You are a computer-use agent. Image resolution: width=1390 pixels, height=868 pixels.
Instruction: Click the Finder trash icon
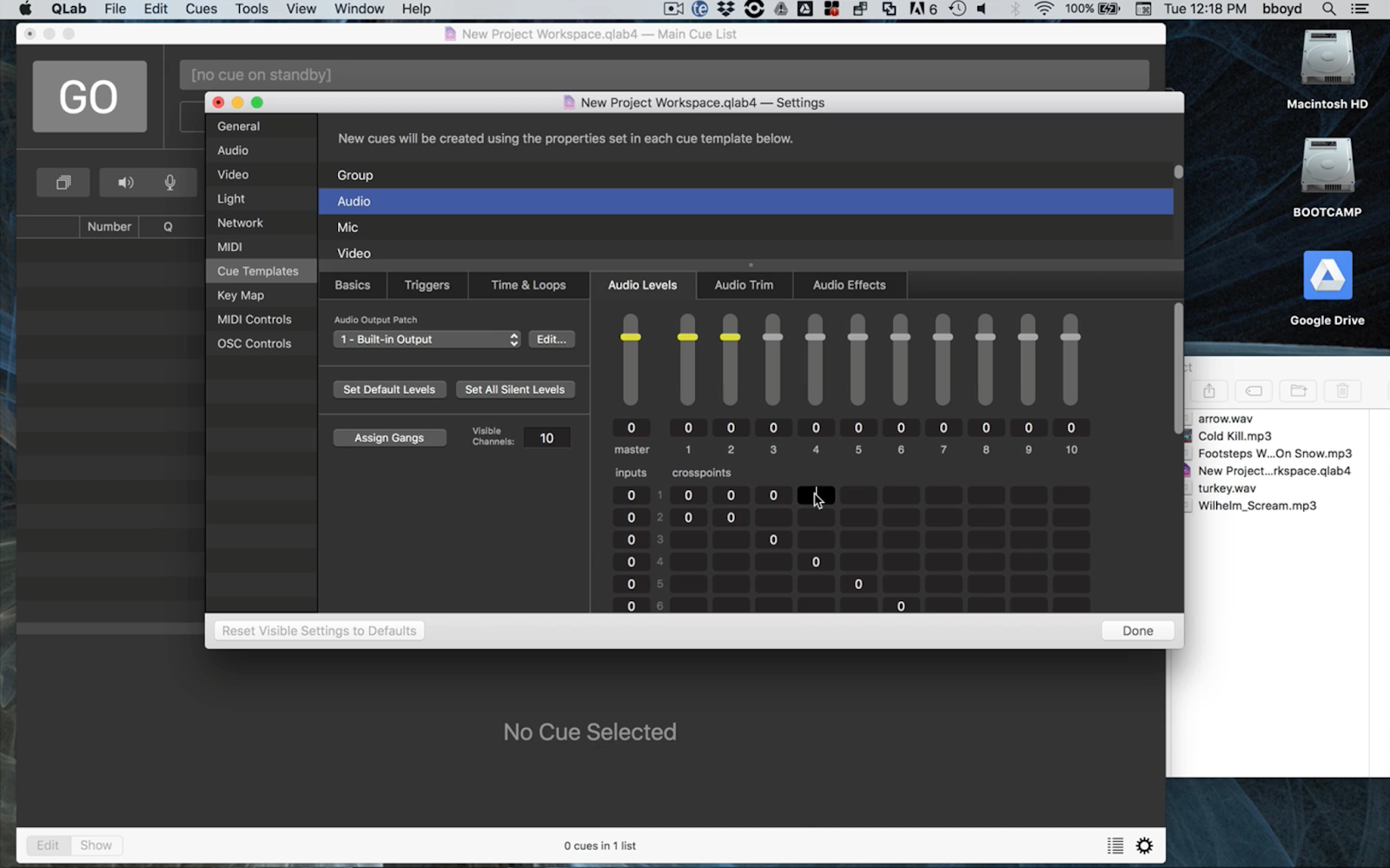pos(1342,391)
